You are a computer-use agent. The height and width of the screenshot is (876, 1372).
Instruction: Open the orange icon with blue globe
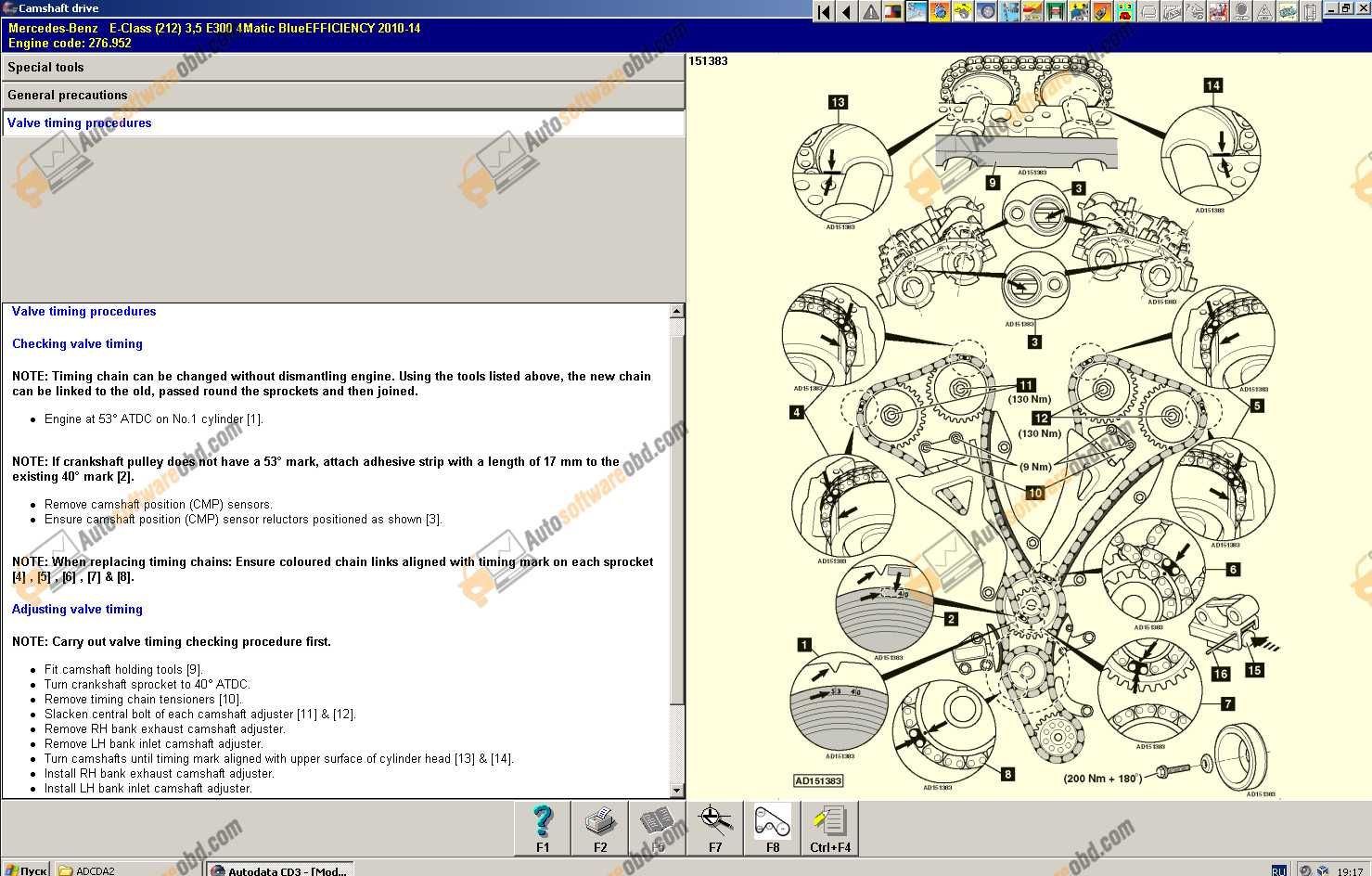[x=940, y=11]
